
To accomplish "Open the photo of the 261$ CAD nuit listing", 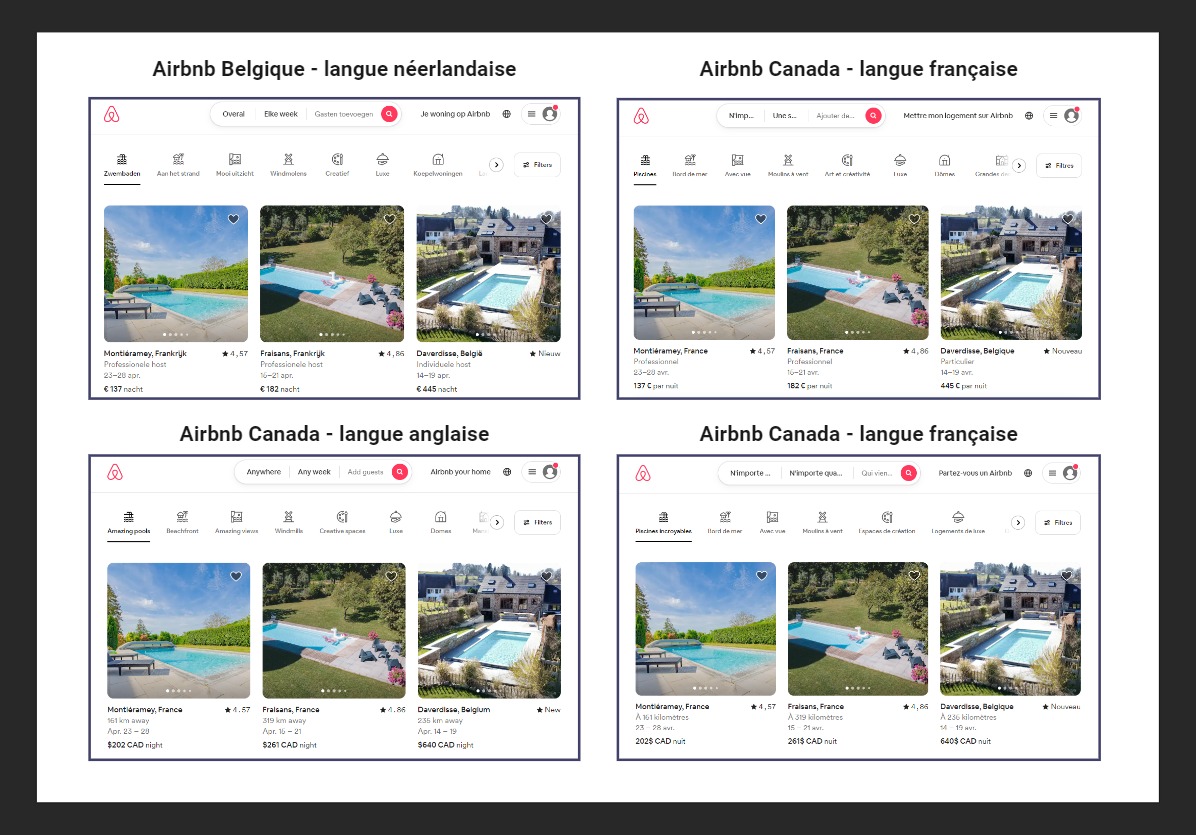I will 858,629.
